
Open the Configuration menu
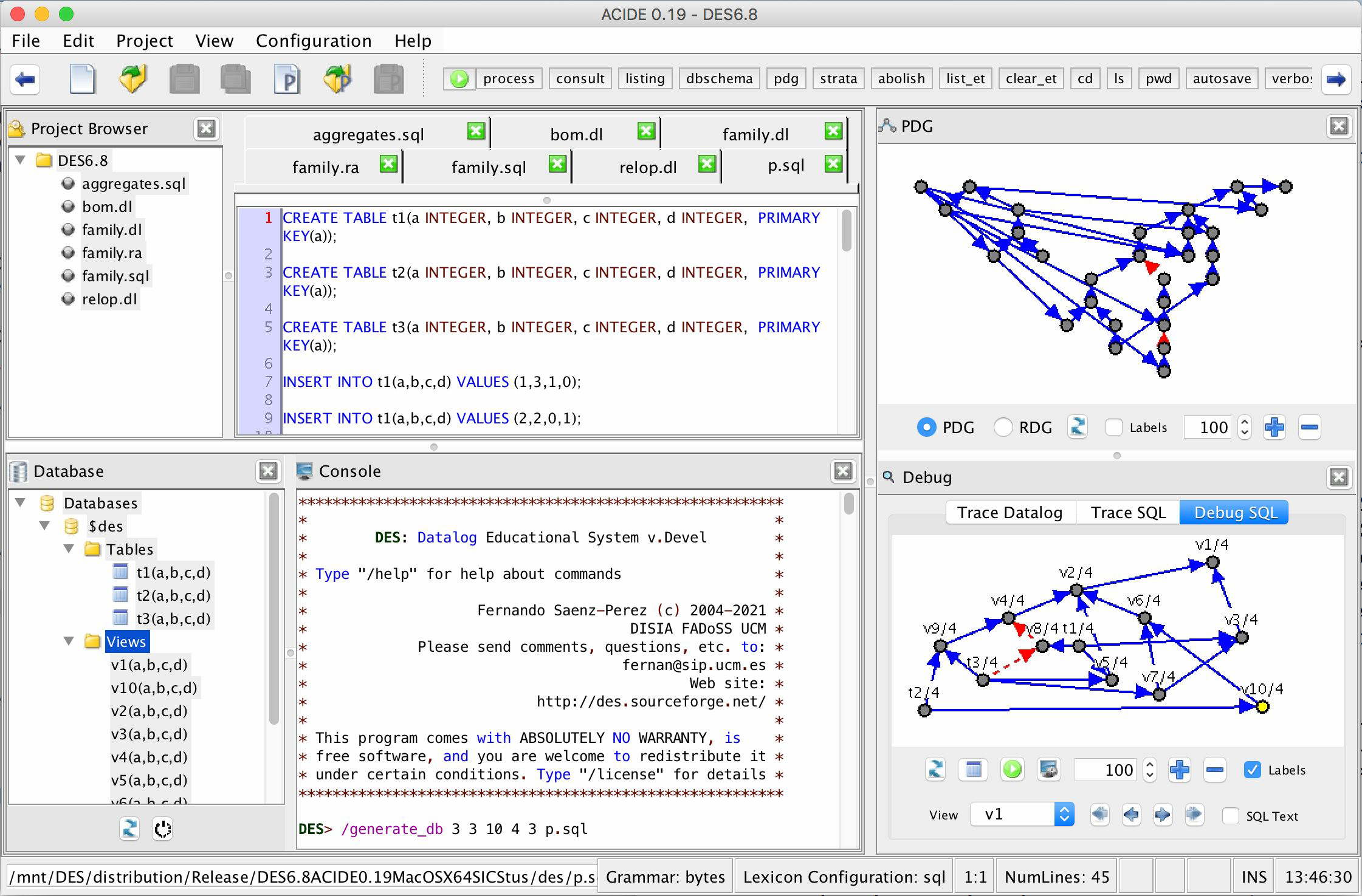click(314, 41)
